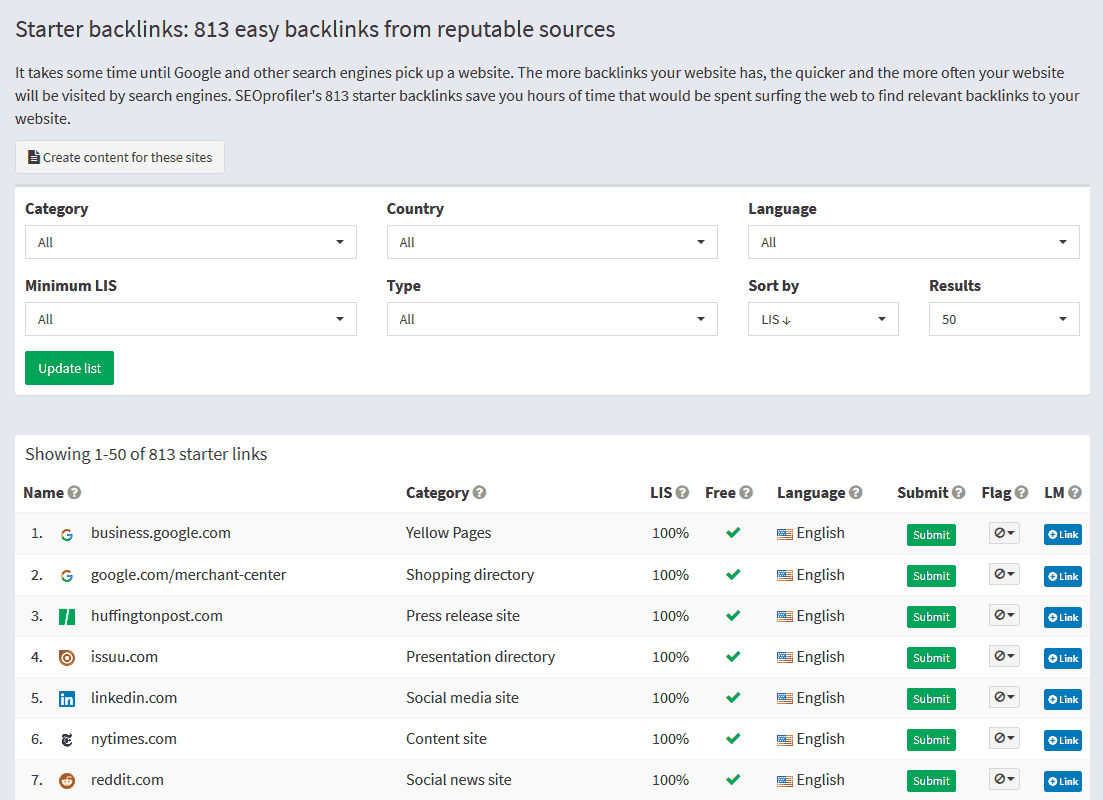Click the nytimes.com favicon
This screenshot has height=800, width=1103.
67,738
